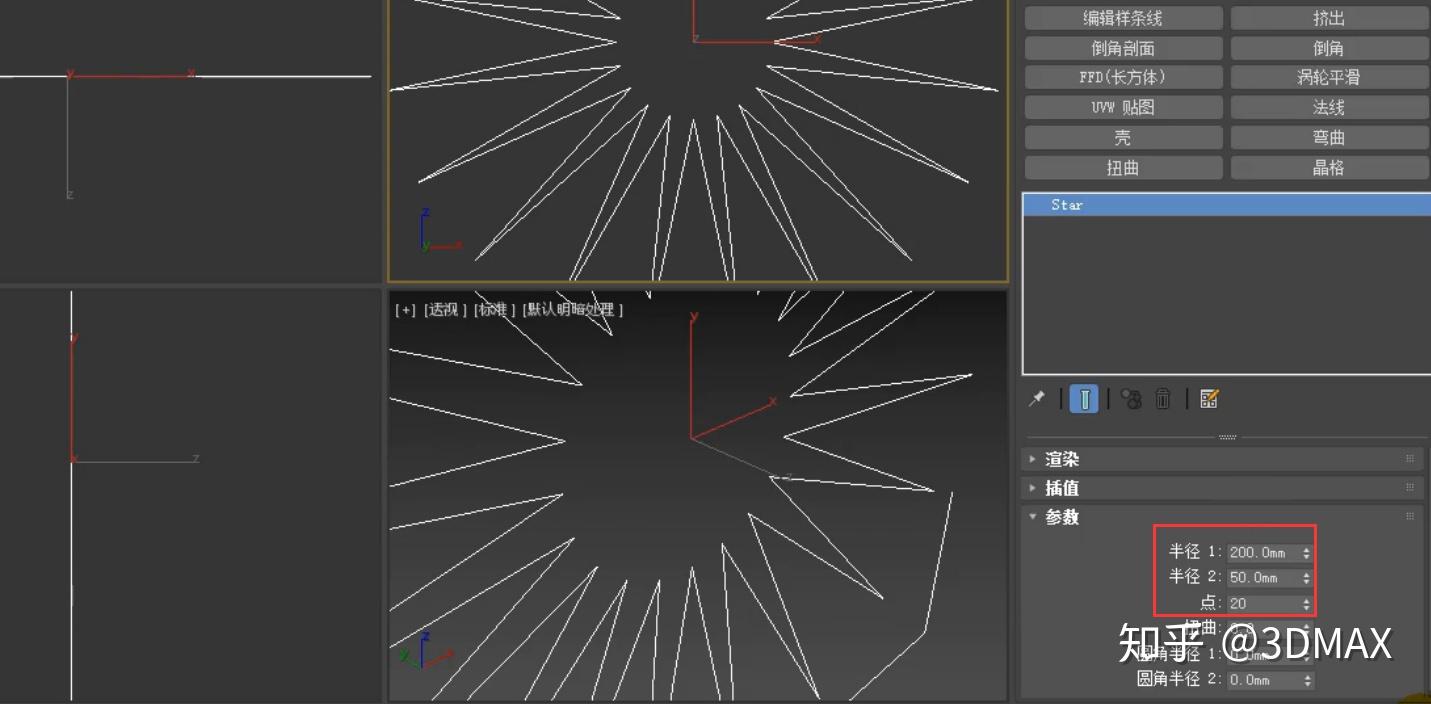
Task: Open Configure Modifier Sets icon
Action: [x=1208, y=399]
